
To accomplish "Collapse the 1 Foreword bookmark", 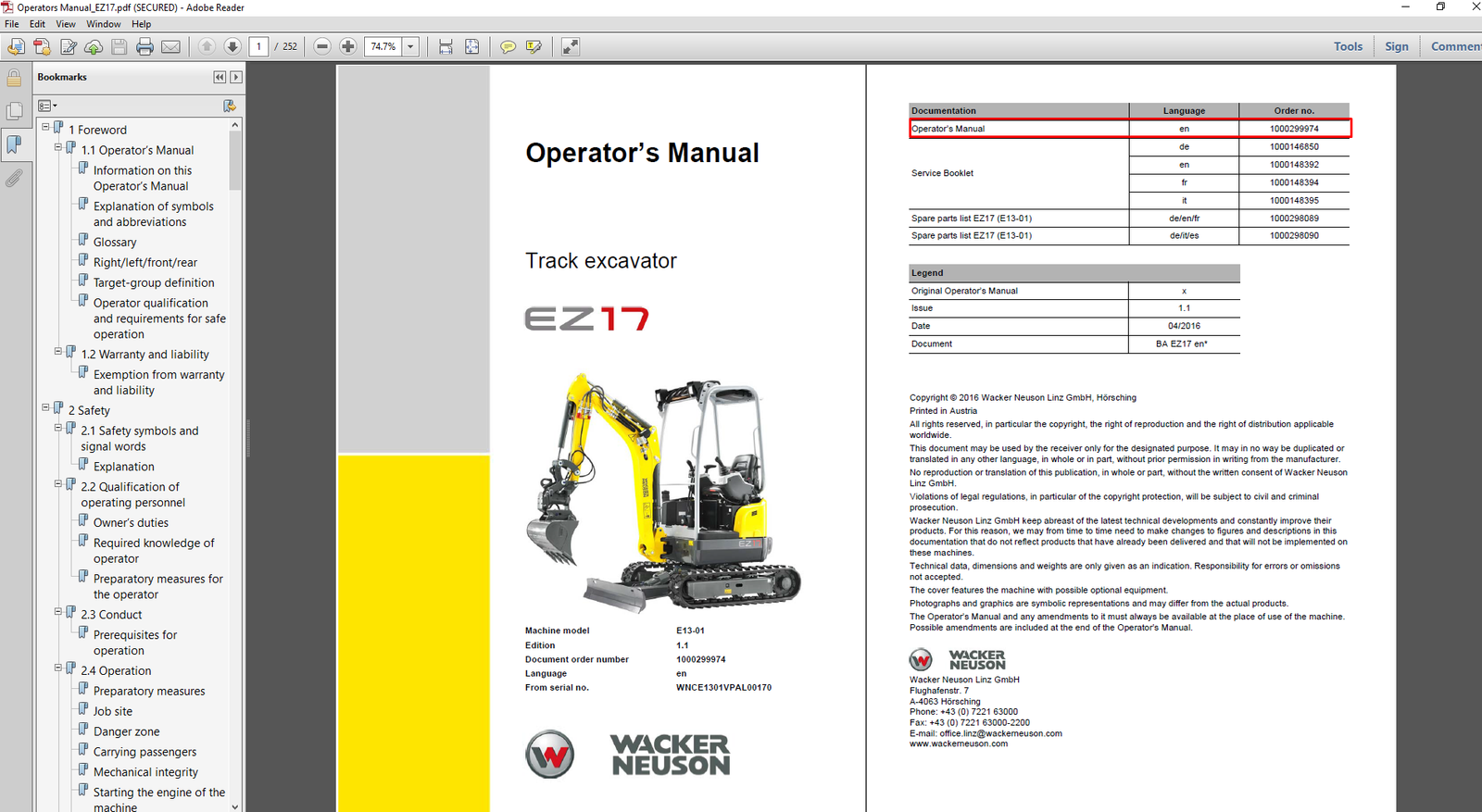I will pos(45,127).
